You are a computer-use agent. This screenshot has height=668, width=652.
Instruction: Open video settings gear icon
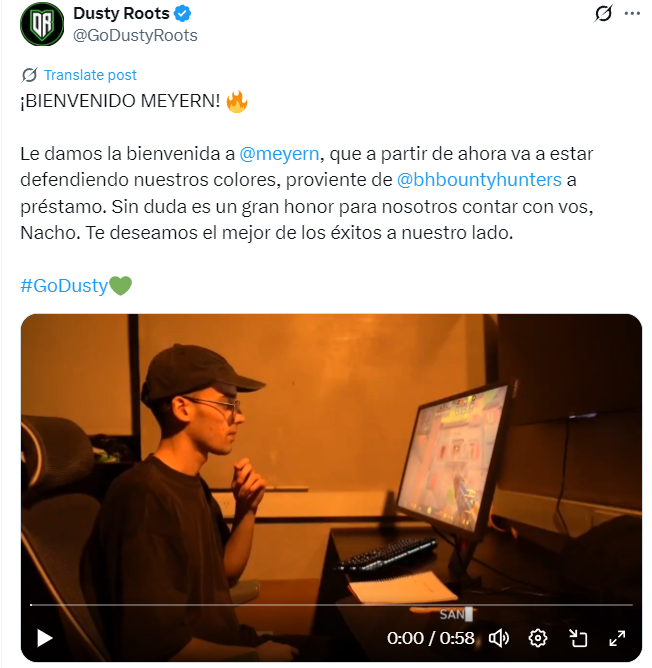pyautogui.click(x=538, y=638)
